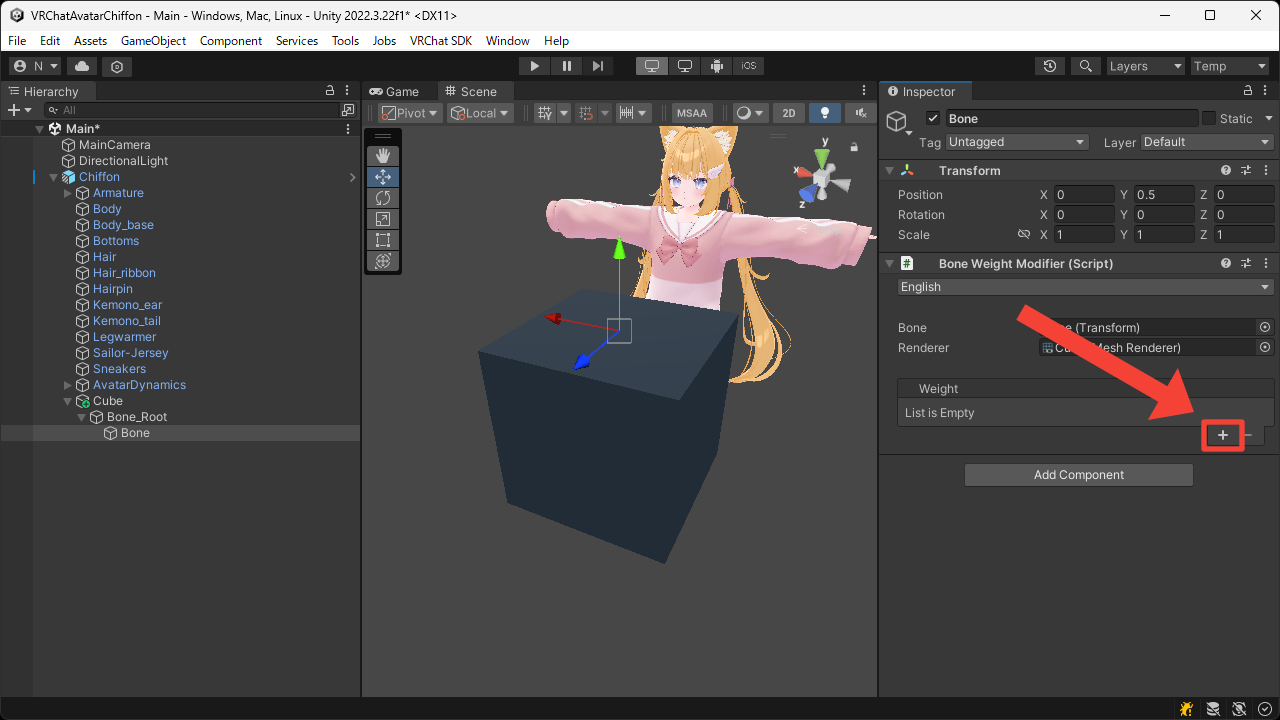Select the iOS platform button
This screenshot has width=1280, height=720.
[749, 66]
